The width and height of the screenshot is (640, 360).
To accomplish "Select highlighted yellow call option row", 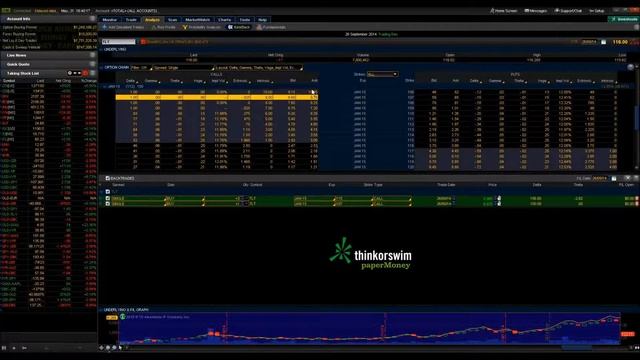I will tap(217, 98).
